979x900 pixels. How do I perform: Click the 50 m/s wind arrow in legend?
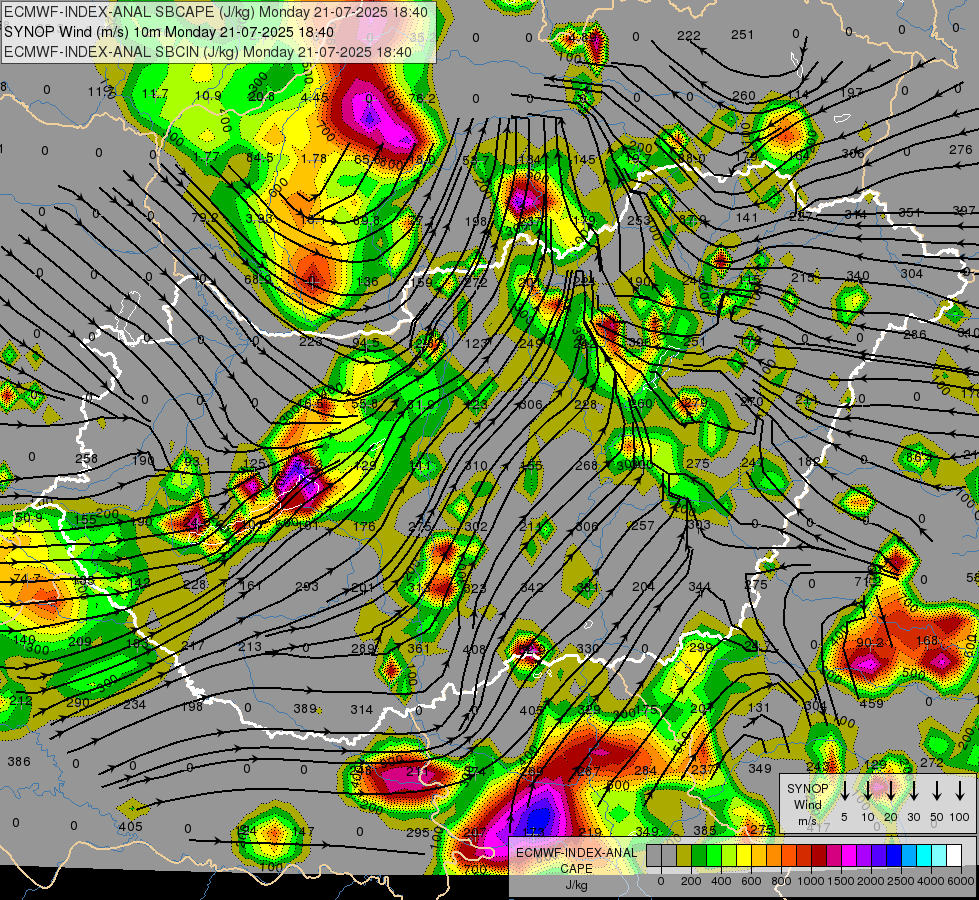[x=937, y=790]
